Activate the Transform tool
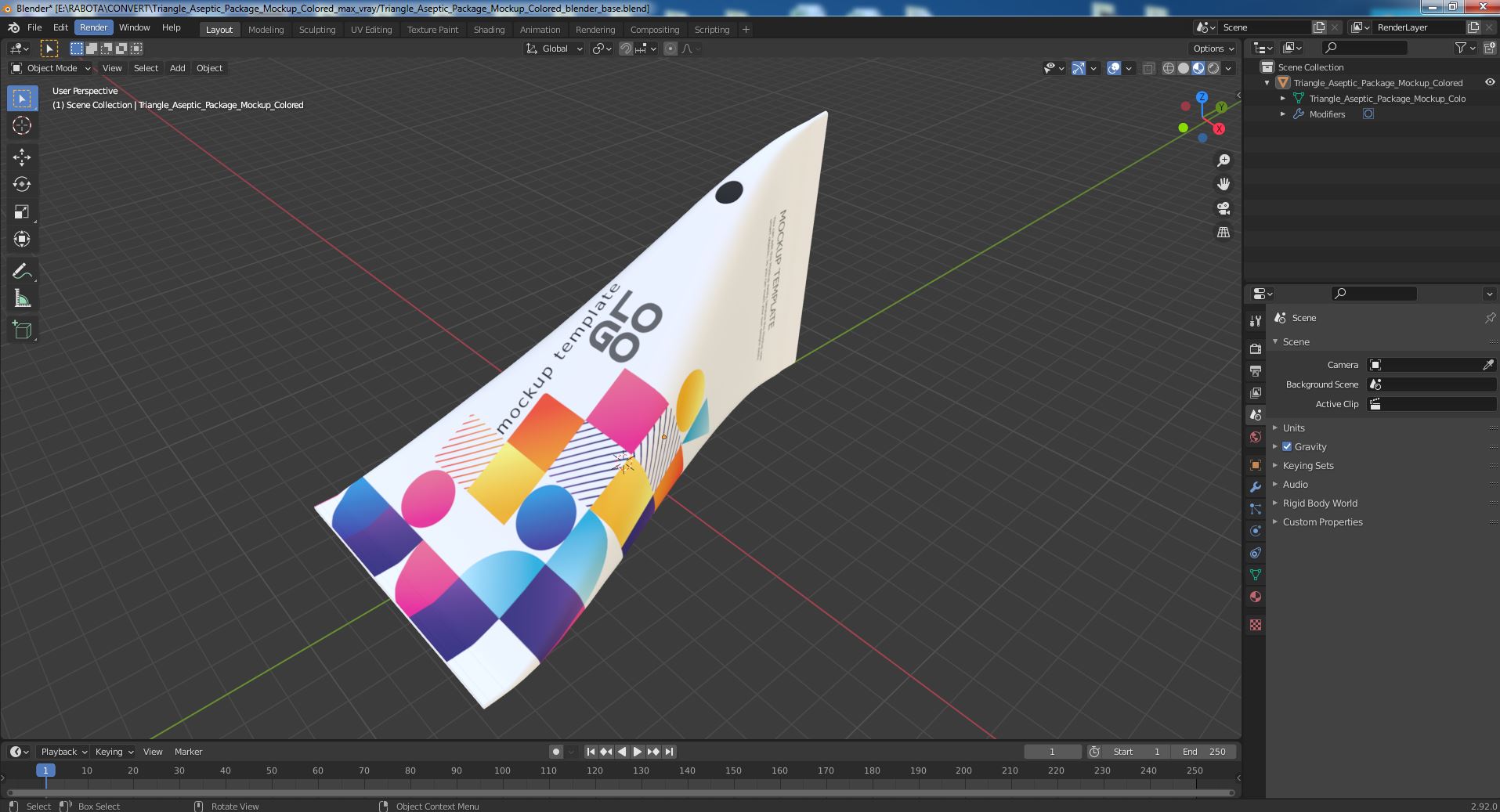1500x812 pixels. (22, 240)
